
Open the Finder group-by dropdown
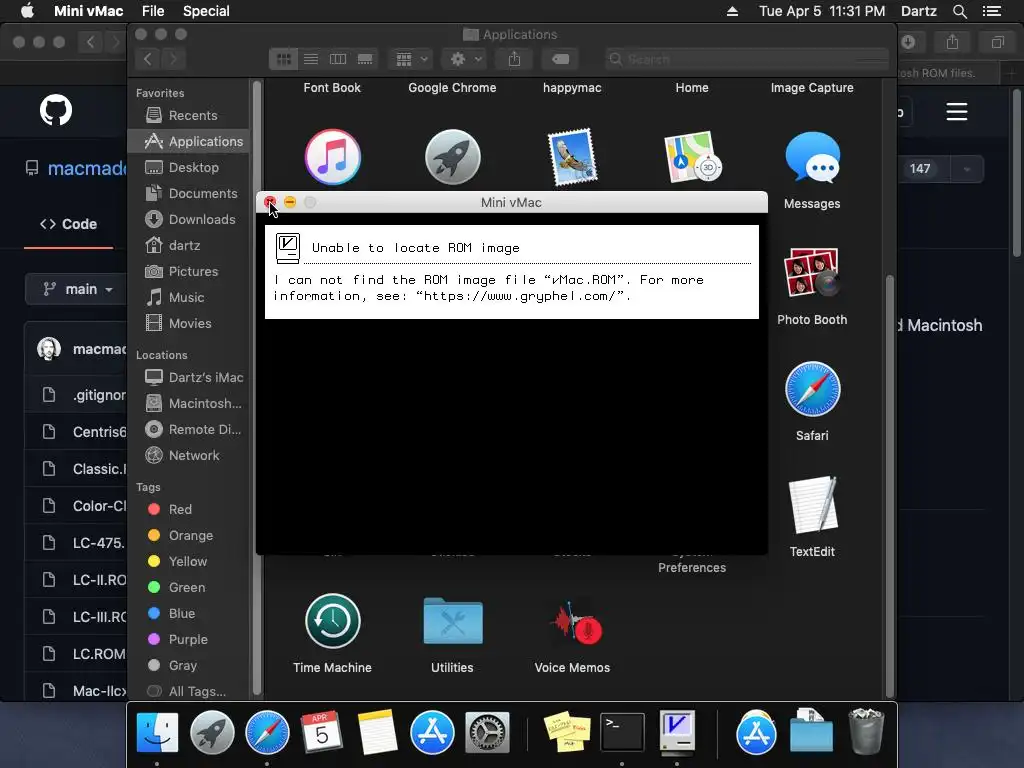click(x=411, y=59)
